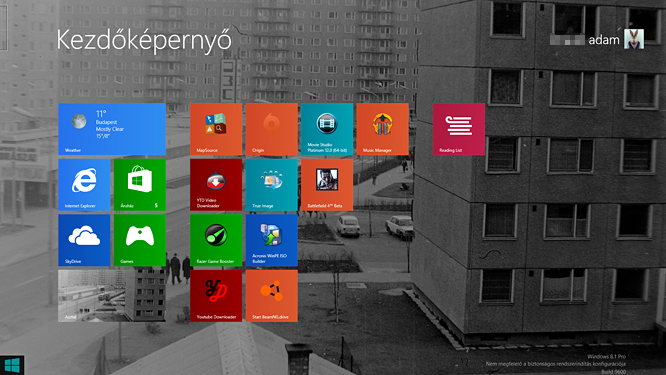Open the SkyDrive tile
Image resolution: width=666 pixels, height=375 pixels.
click(x=84, y=240)
